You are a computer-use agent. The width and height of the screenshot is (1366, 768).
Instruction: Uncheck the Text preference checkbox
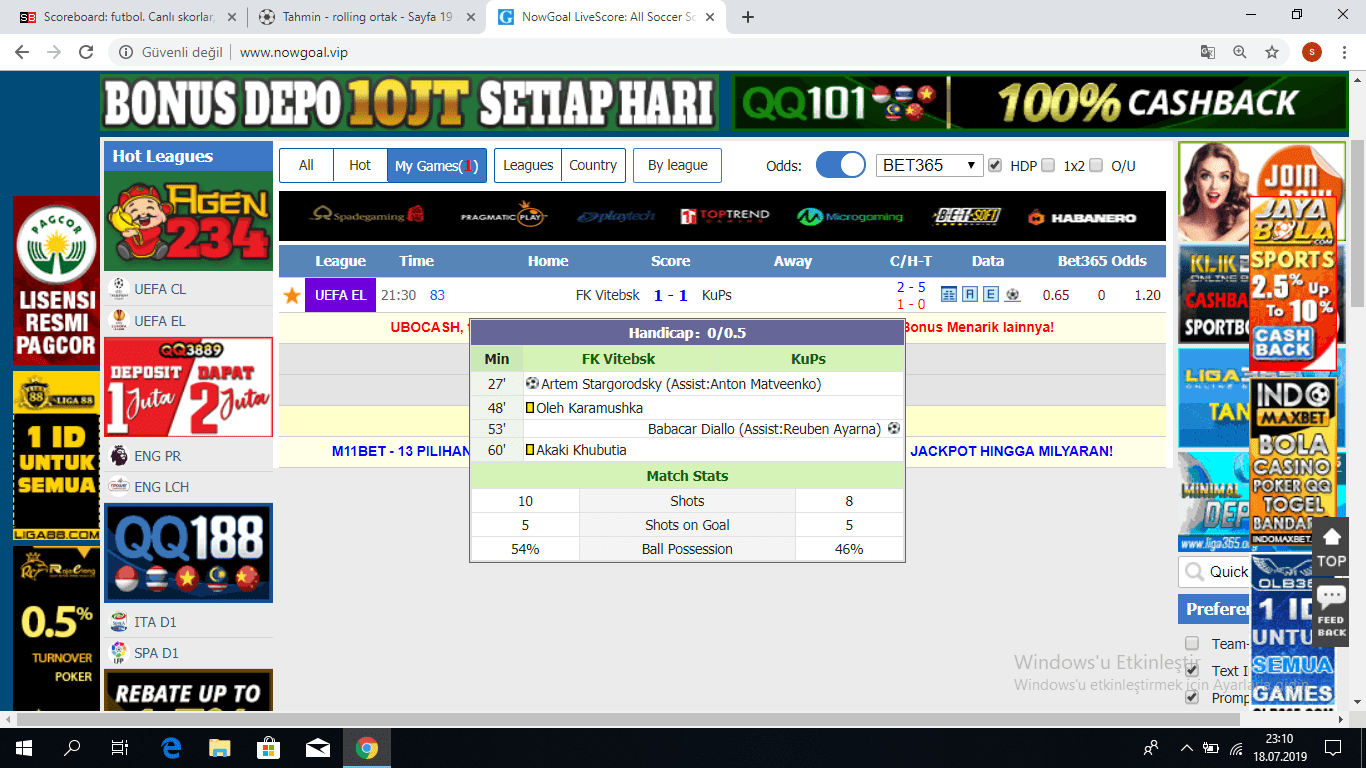pos(1192,670)
